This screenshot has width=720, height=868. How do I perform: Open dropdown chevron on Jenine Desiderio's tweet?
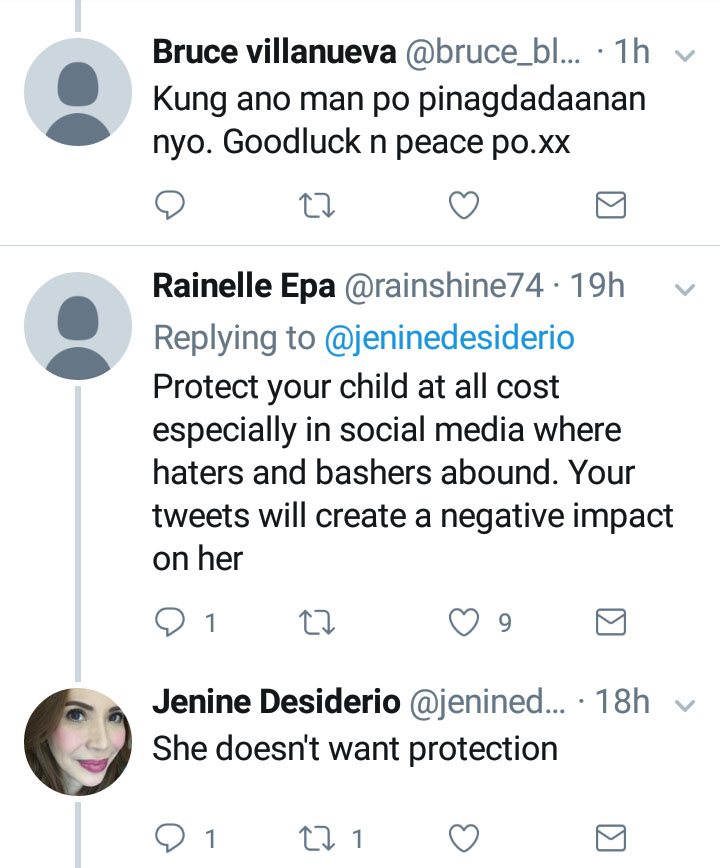pos(685,705)
